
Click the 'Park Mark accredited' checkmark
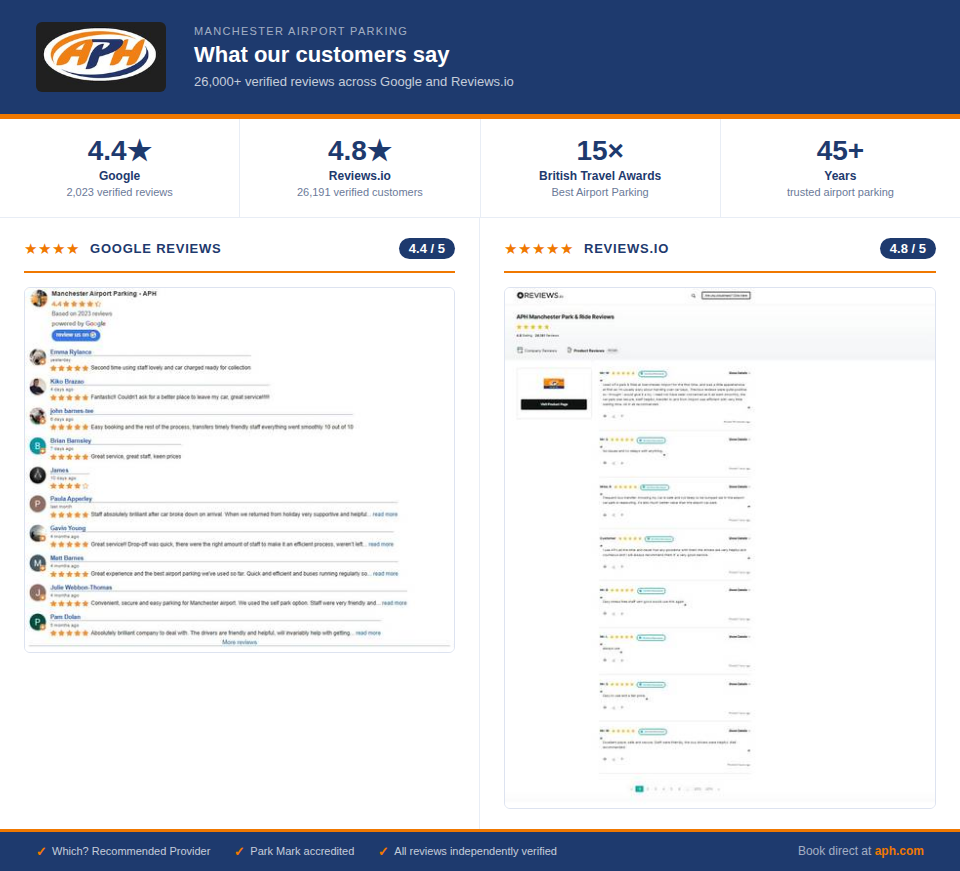coord(239,851)
